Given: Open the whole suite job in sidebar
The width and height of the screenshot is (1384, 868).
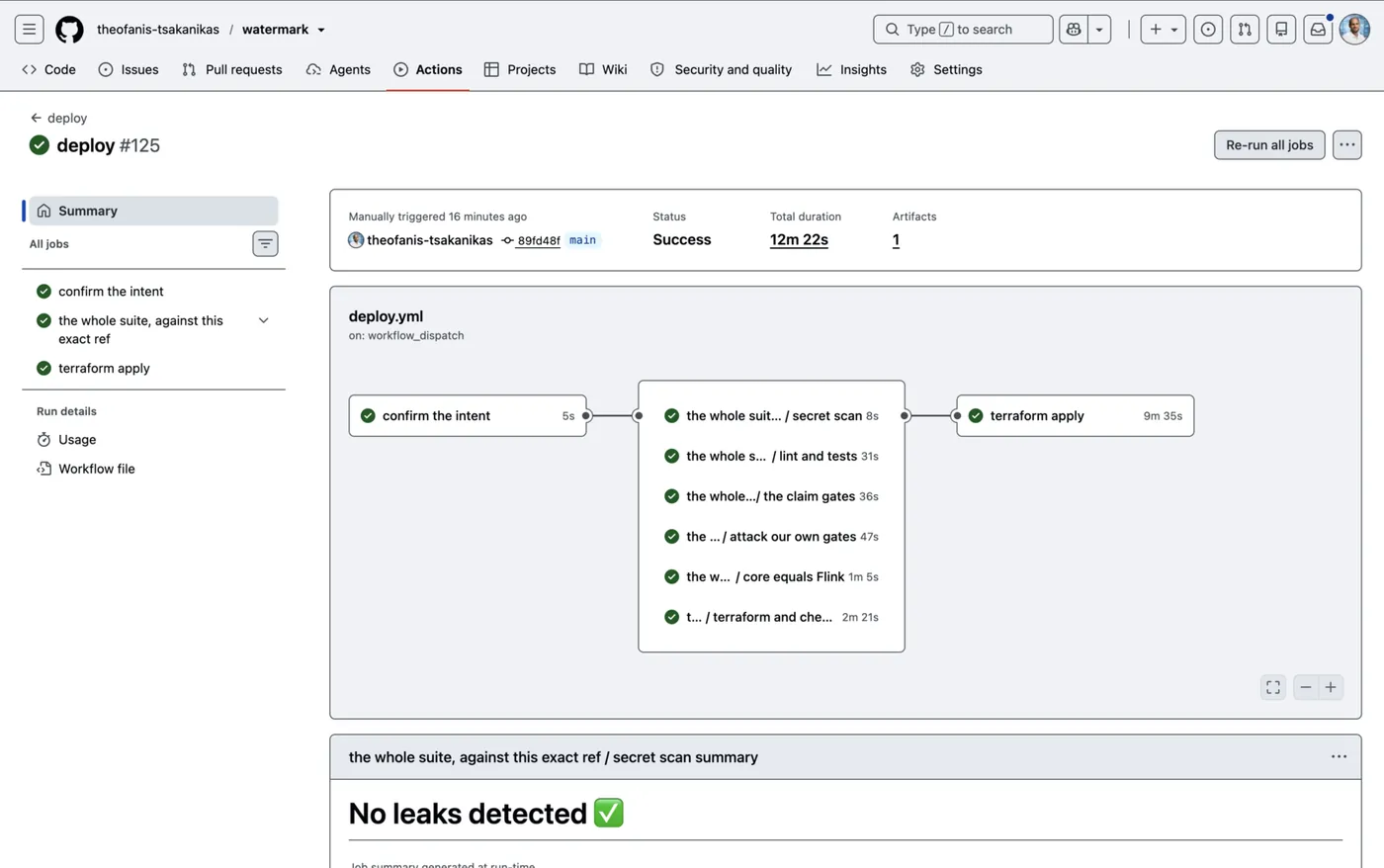Looking at the screenshot, I should 140,329.
